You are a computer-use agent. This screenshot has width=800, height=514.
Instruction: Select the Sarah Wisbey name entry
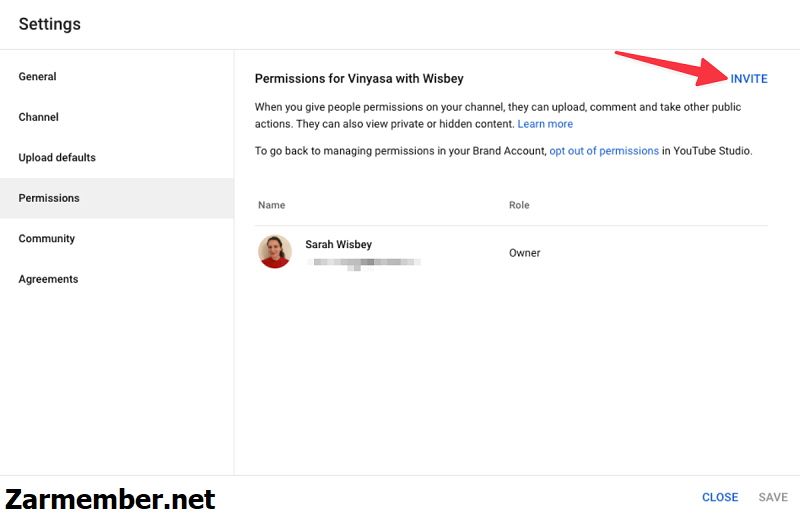click(338, 244)
